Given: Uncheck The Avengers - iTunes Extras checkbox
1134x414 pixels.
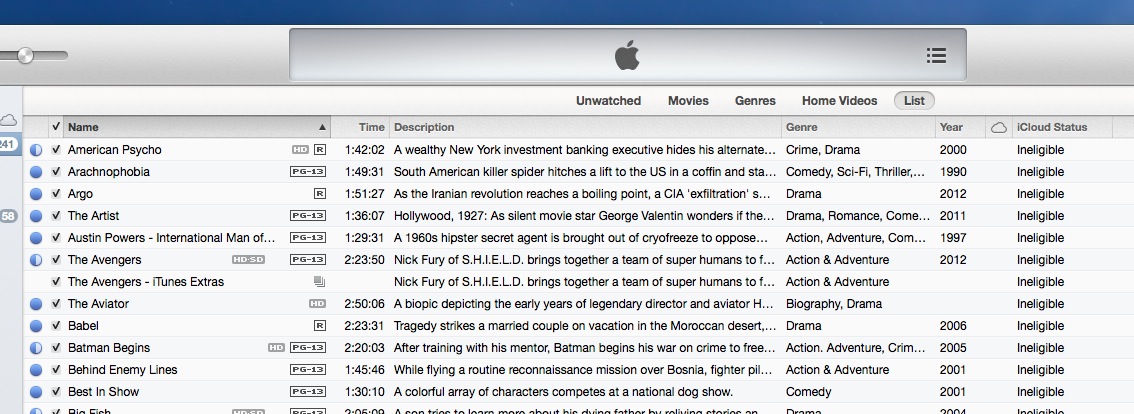Looking at the screenshot, I should pyautogui.click(x=56, y=282).
